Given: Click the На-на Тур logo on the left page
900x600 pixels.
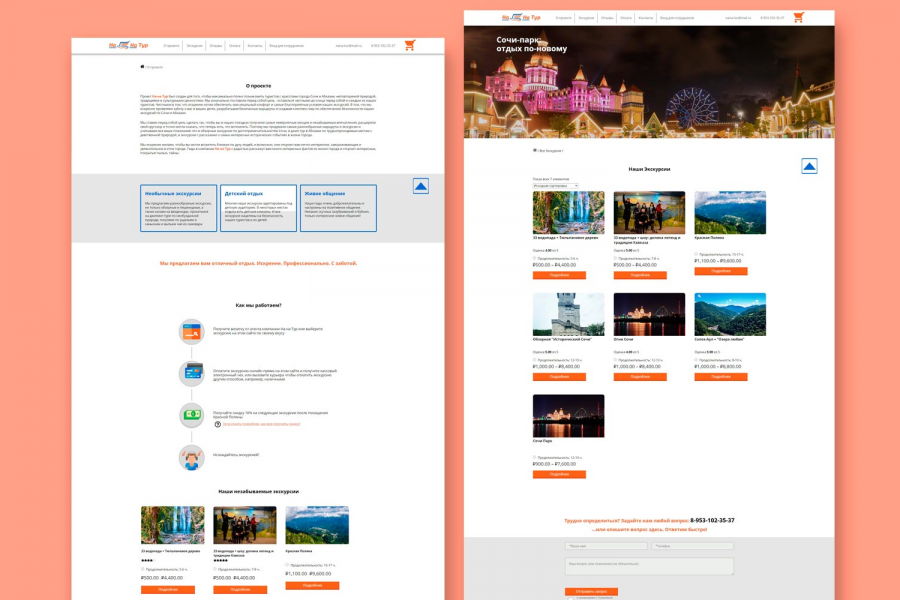Looking at the screenshot, I should tap(129, 45).
